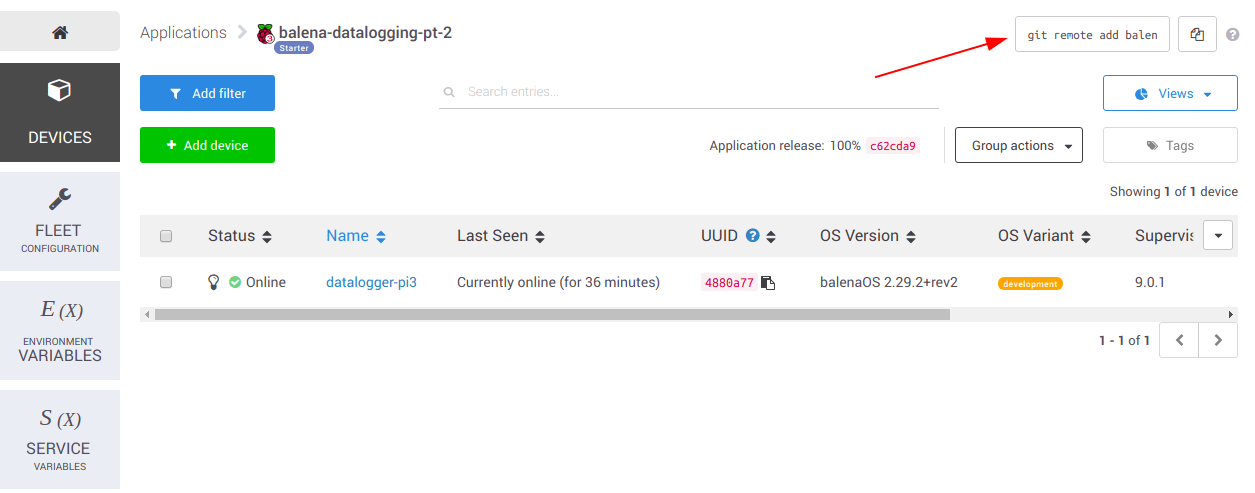Image resolution: width=1255 pixels, height=493 pixels.
Task: Open the Views dropdown
Action: (x=1170, y=94)
